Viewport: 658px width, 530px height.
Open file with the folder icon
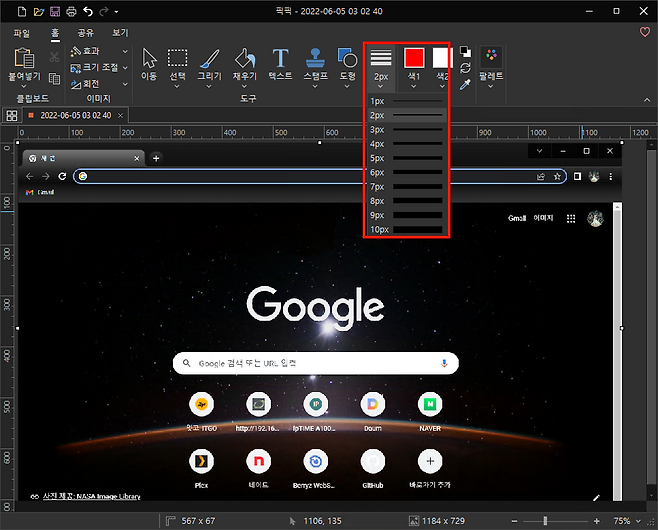39,11
